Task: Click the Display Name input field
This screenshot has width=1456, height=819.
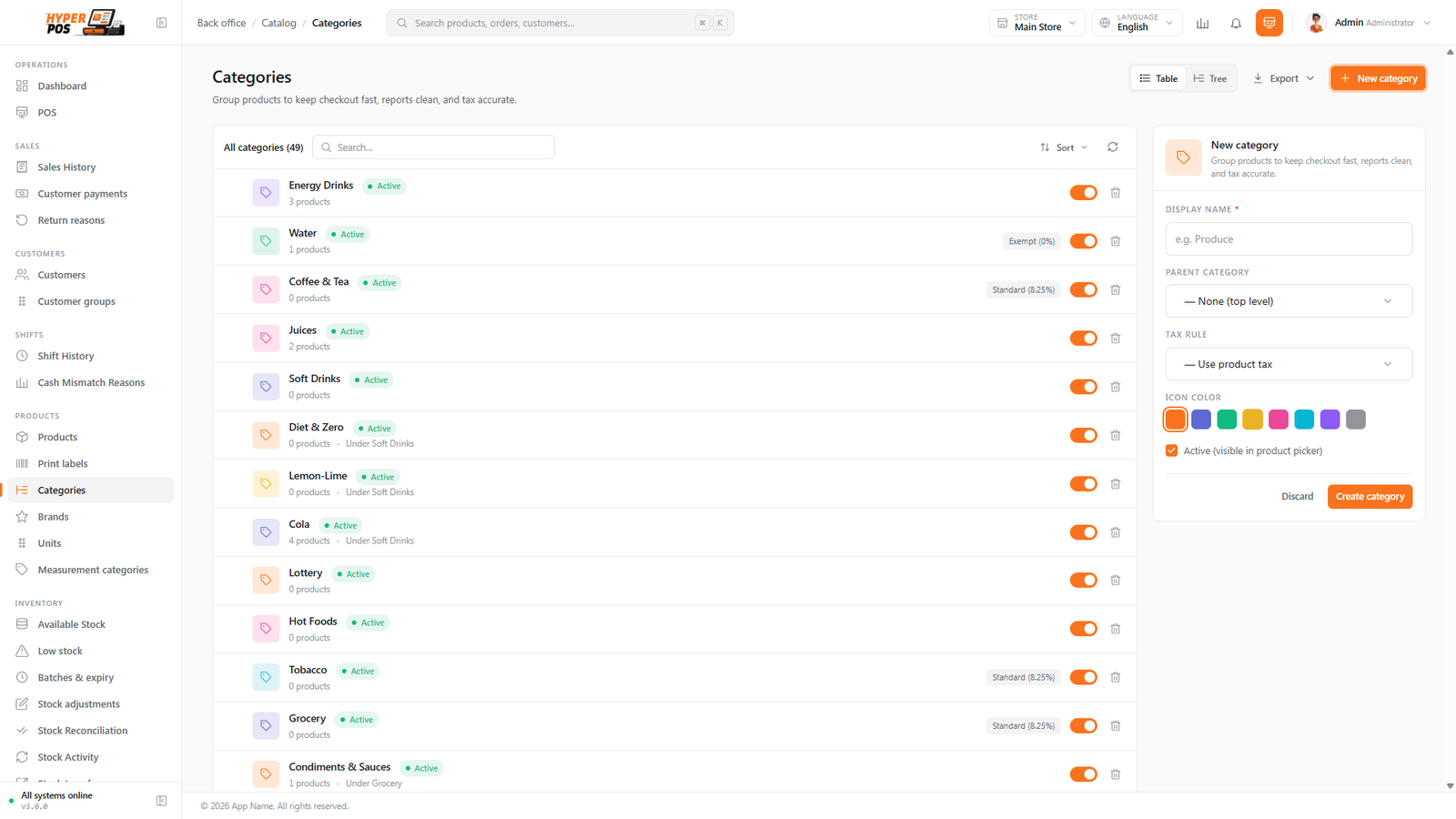Action: [1289, 239]
